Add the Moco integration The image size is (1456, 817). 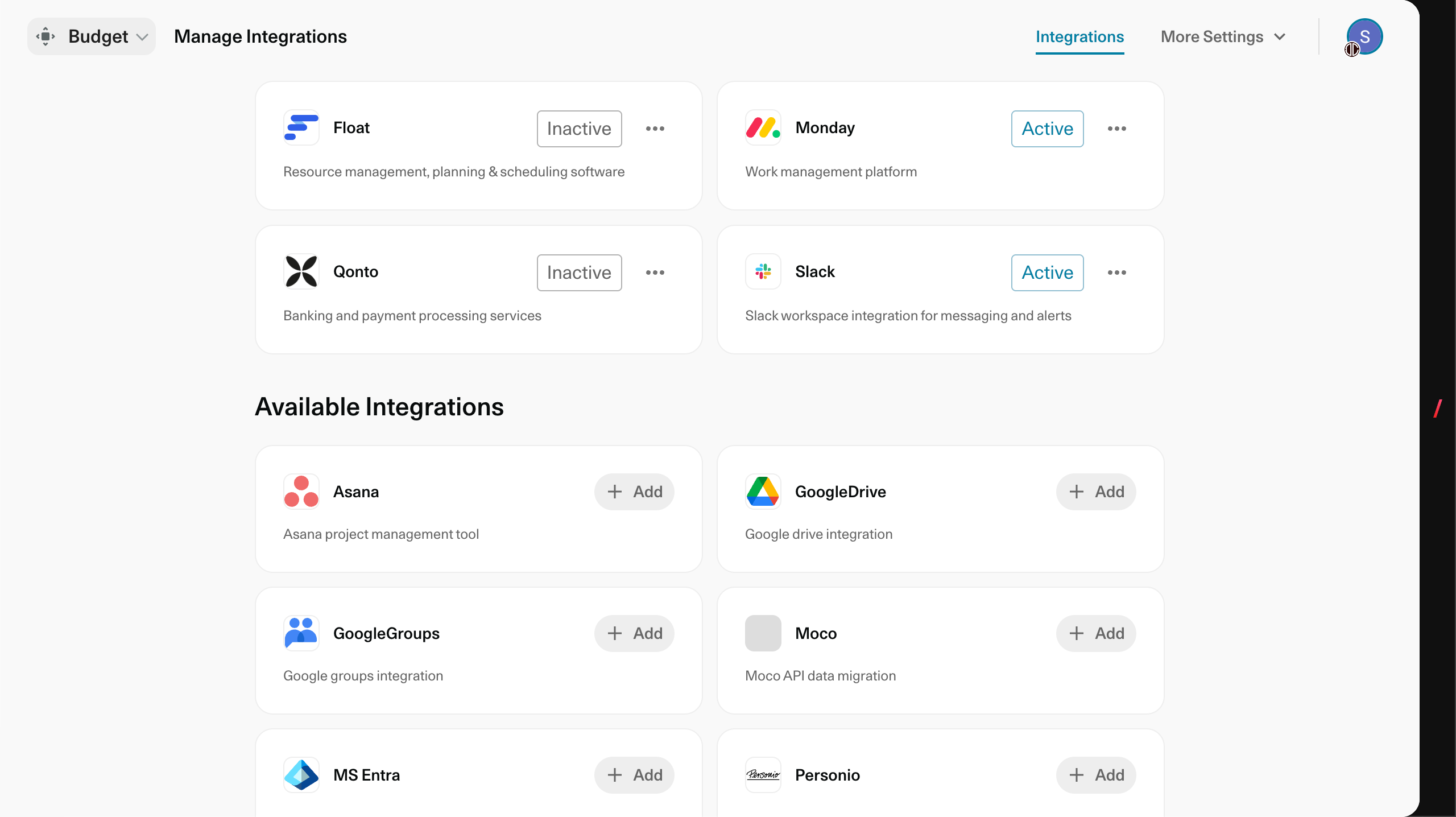1096,633
